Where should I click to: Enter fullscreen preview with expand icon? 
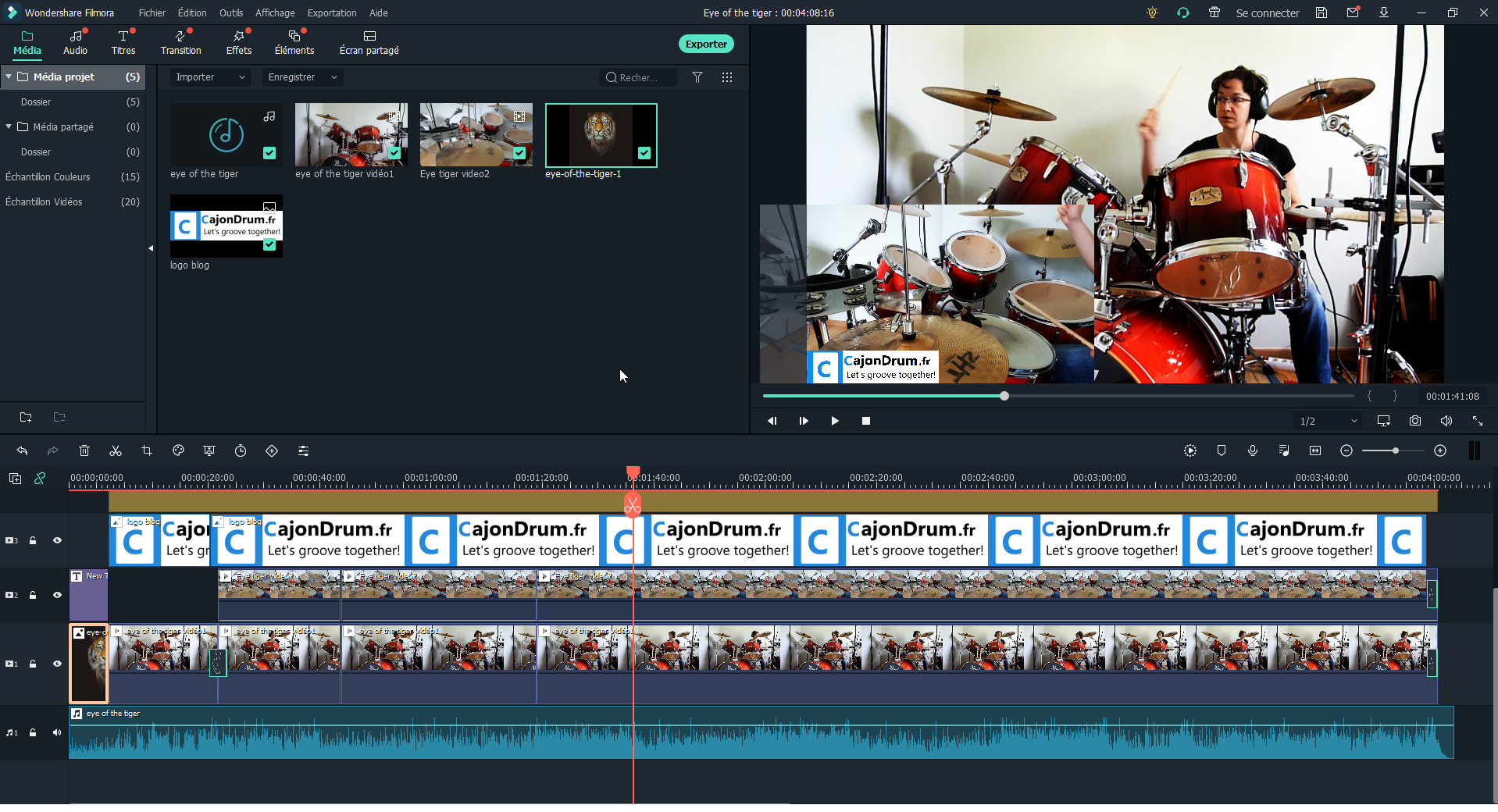1478,421
